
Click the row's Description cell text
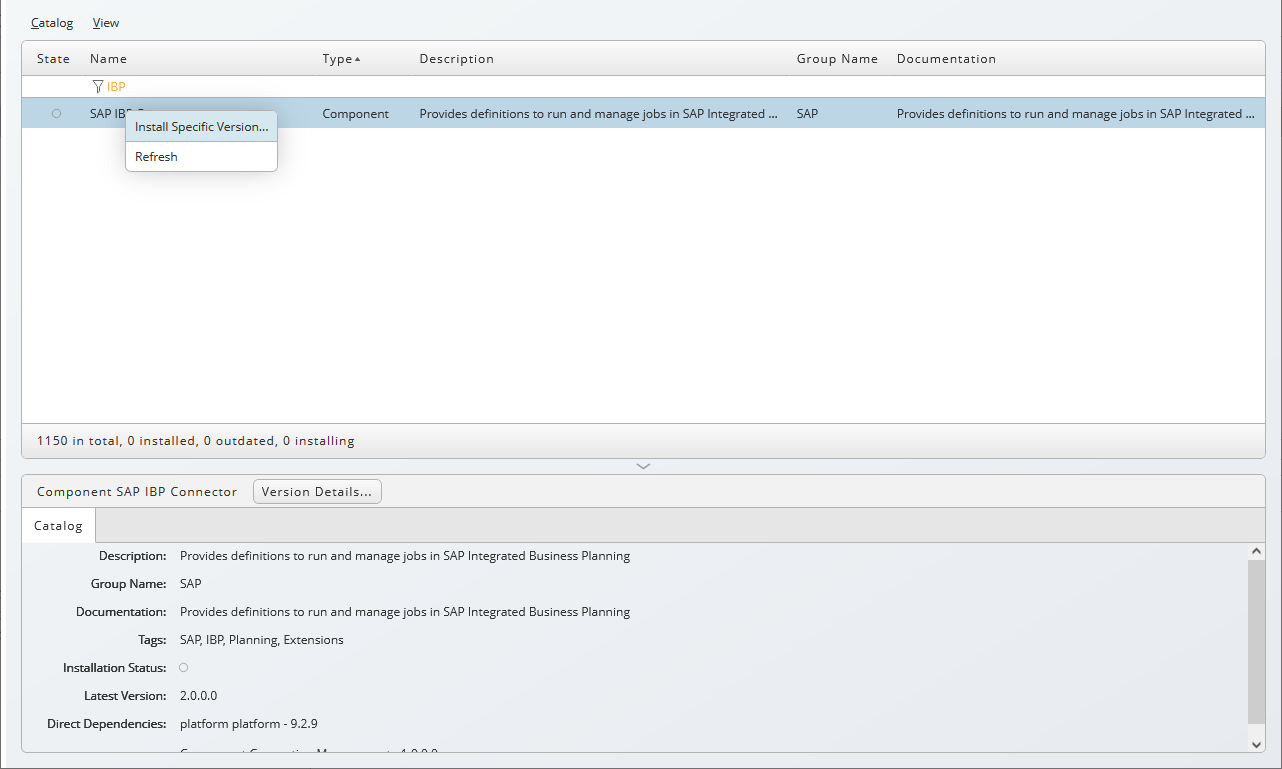point(599,114)
